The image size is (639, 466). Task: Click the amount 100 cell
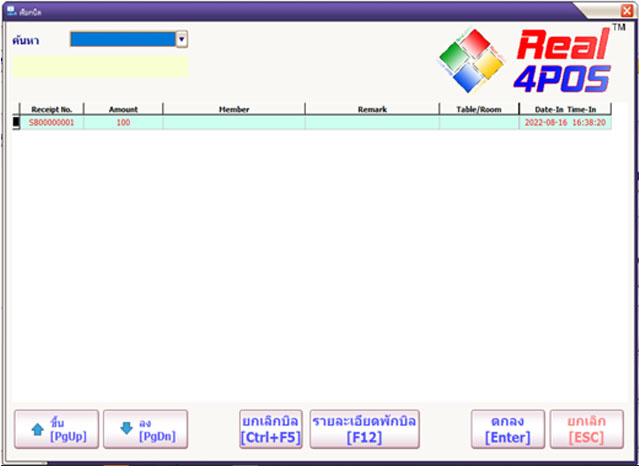point(123,122)
